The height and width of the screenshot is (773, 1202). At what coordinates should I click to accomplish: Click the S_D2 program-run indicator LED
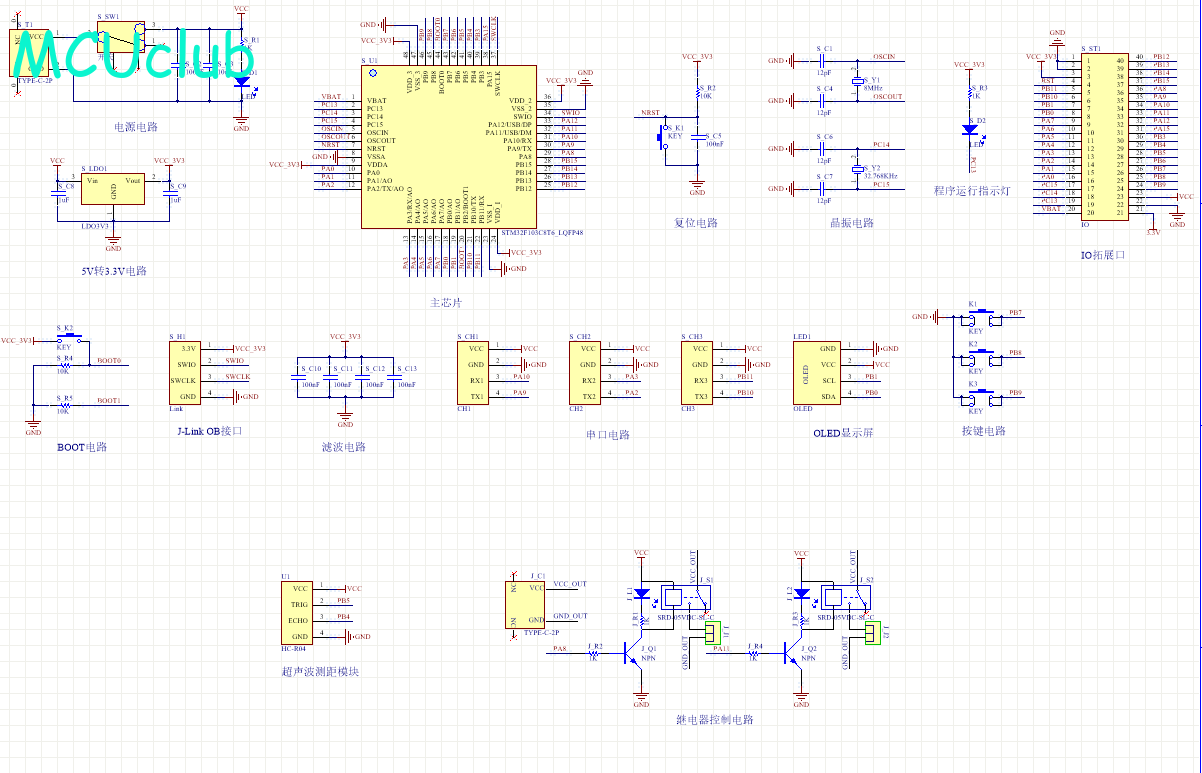(970, 129)
